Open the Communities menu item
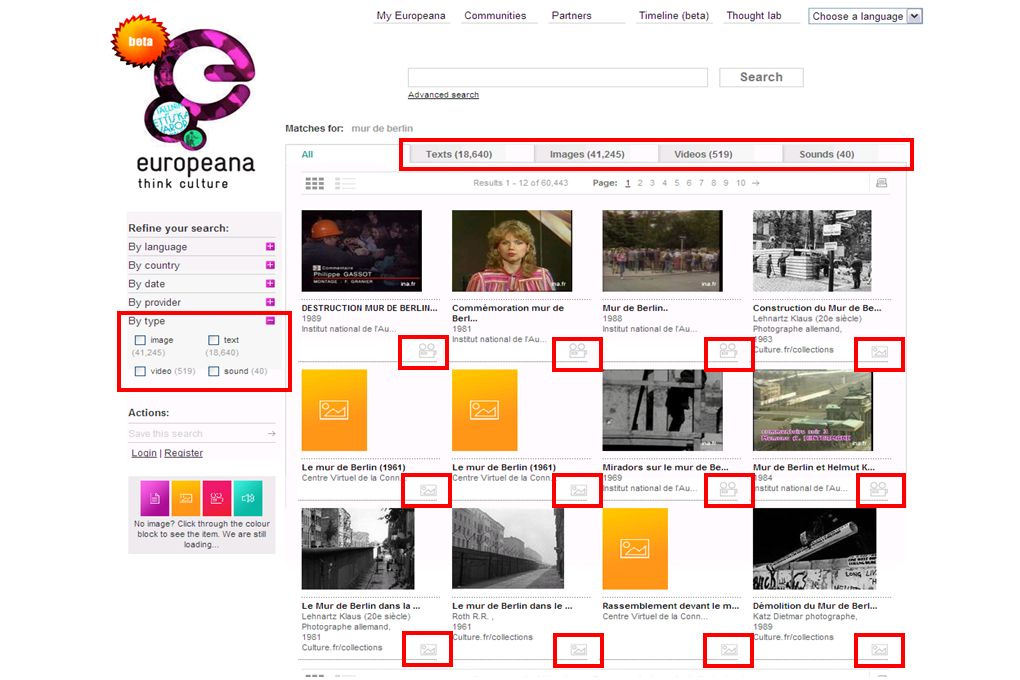The image size is (1020, 680). coord(495,16)
